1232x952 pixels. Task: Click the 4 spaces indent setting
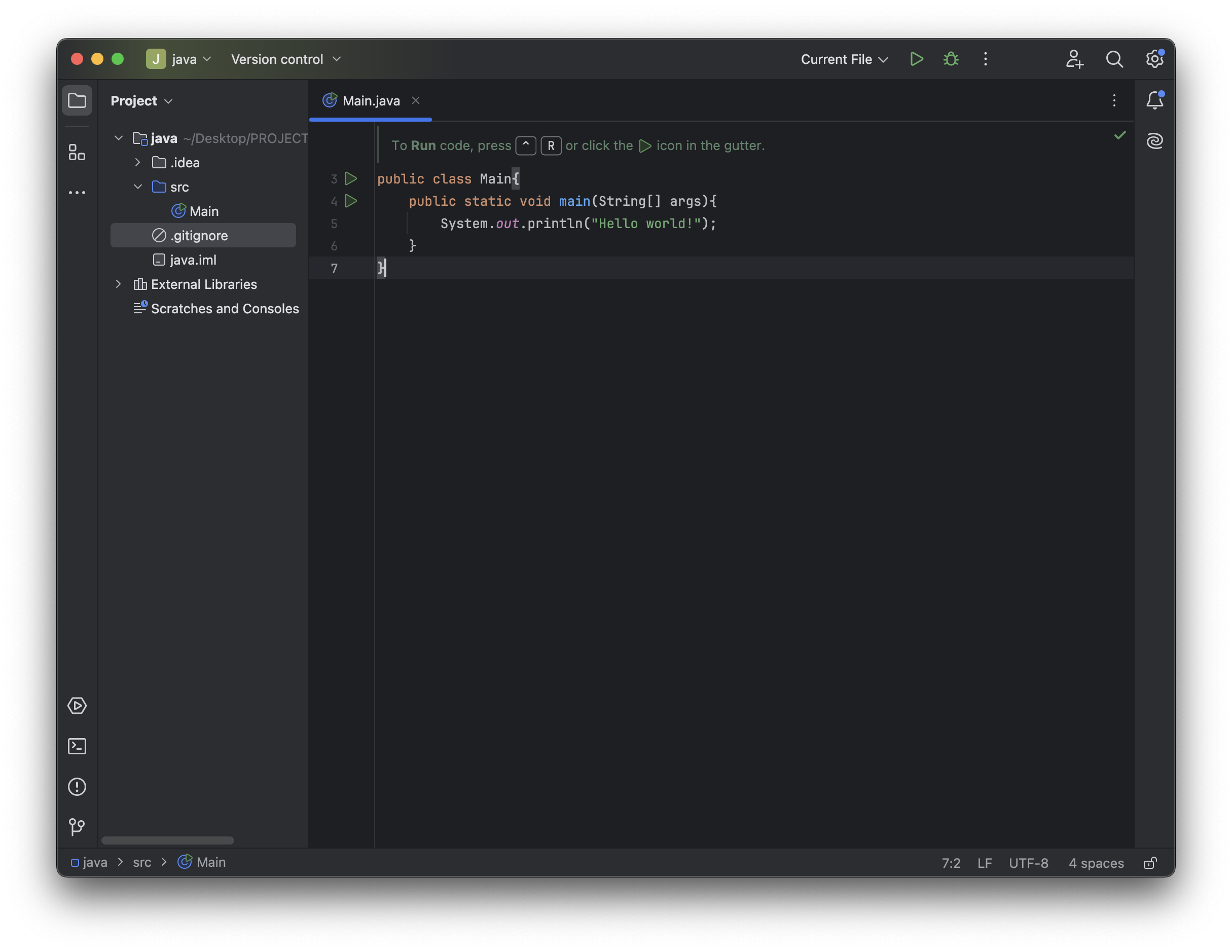coord(1096,863)
